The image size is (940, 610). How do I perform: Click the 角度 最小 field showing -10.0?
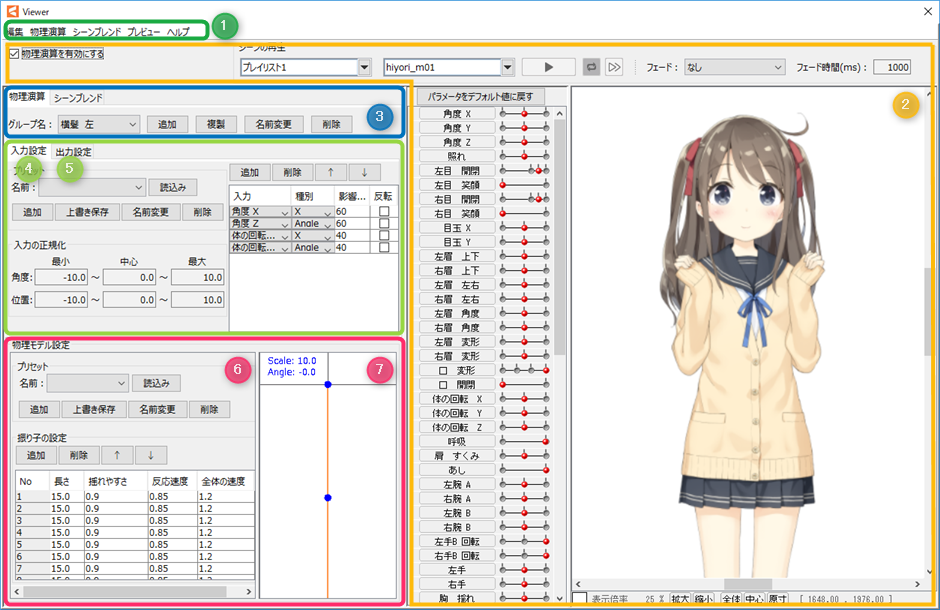tap(61, 277)
